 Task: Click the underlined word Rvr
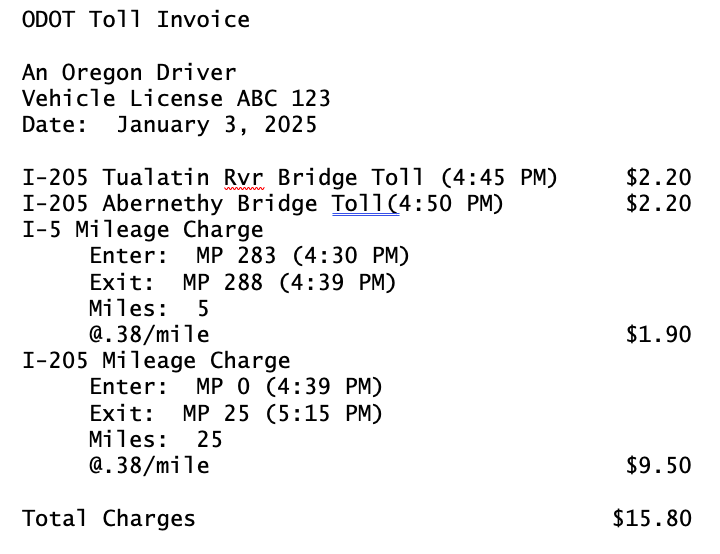[244, 178]
